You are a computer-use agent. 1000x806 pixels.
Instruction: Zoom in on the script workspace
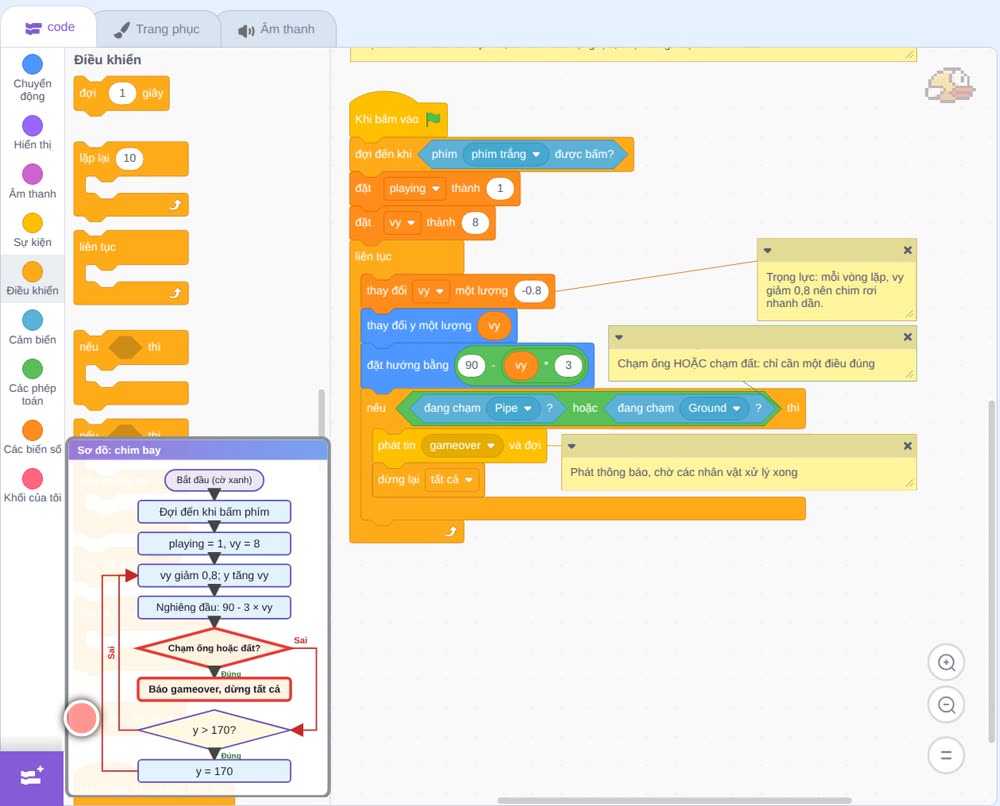pos(946,663)
